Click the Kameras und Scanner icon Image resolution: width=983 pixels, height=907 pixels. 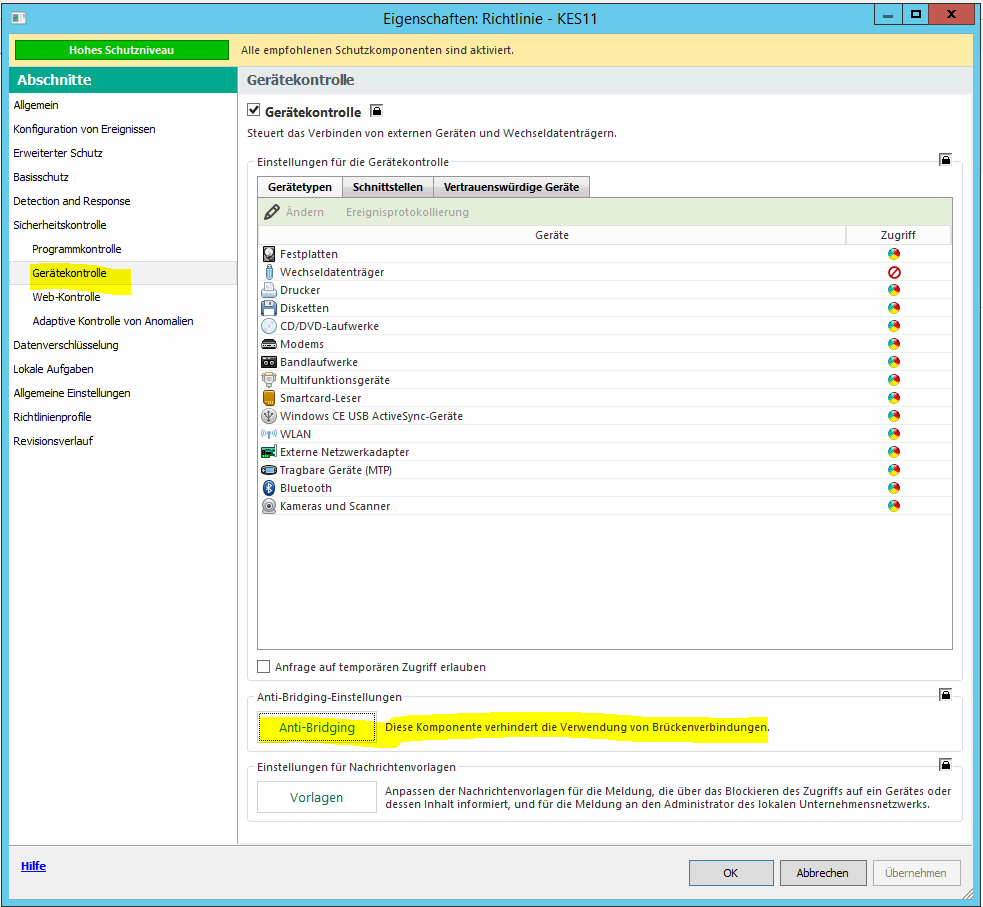pyautogui.click(x=268, y=506)
